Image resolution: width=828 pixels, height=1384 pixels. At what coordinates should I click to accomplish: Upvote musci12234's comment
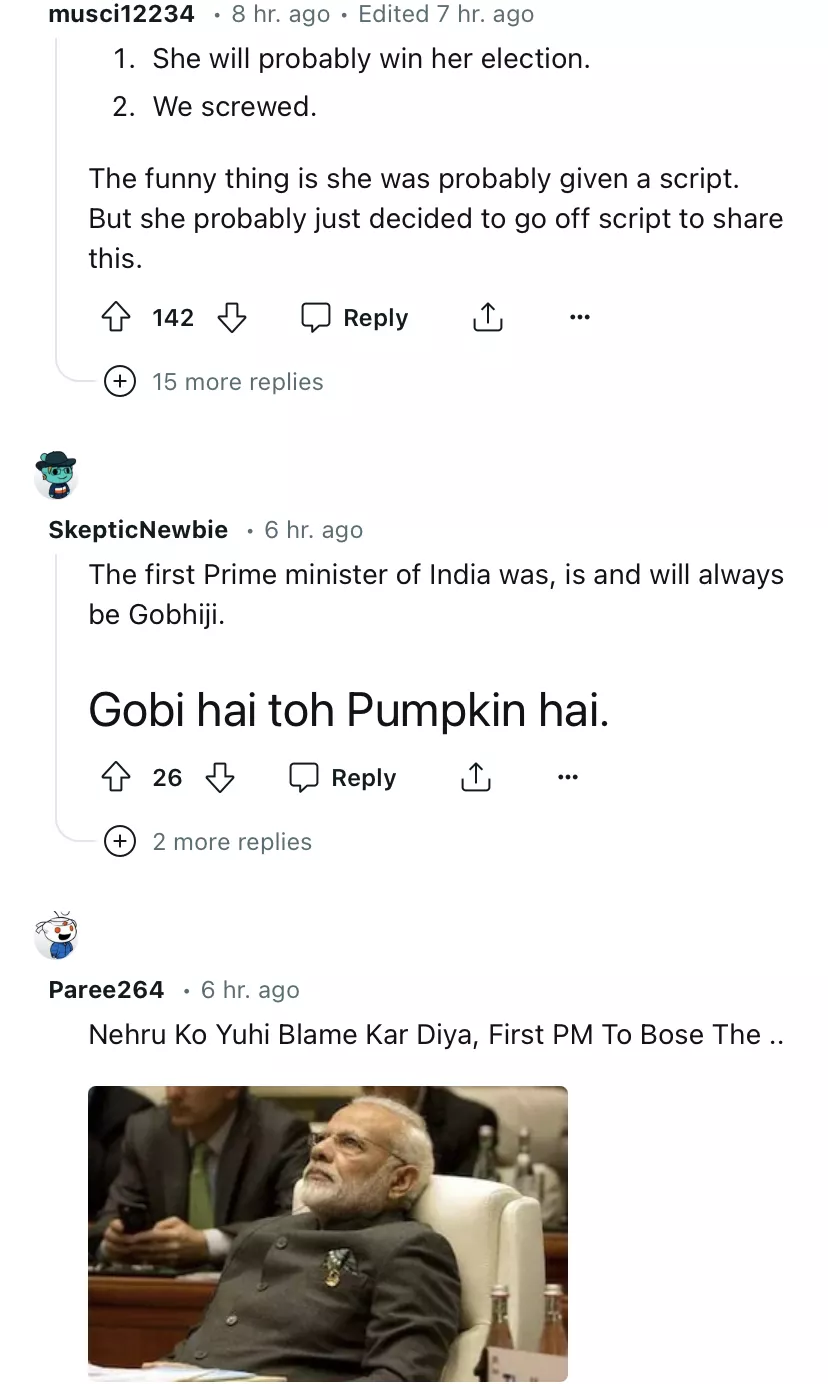click(117, 318)
